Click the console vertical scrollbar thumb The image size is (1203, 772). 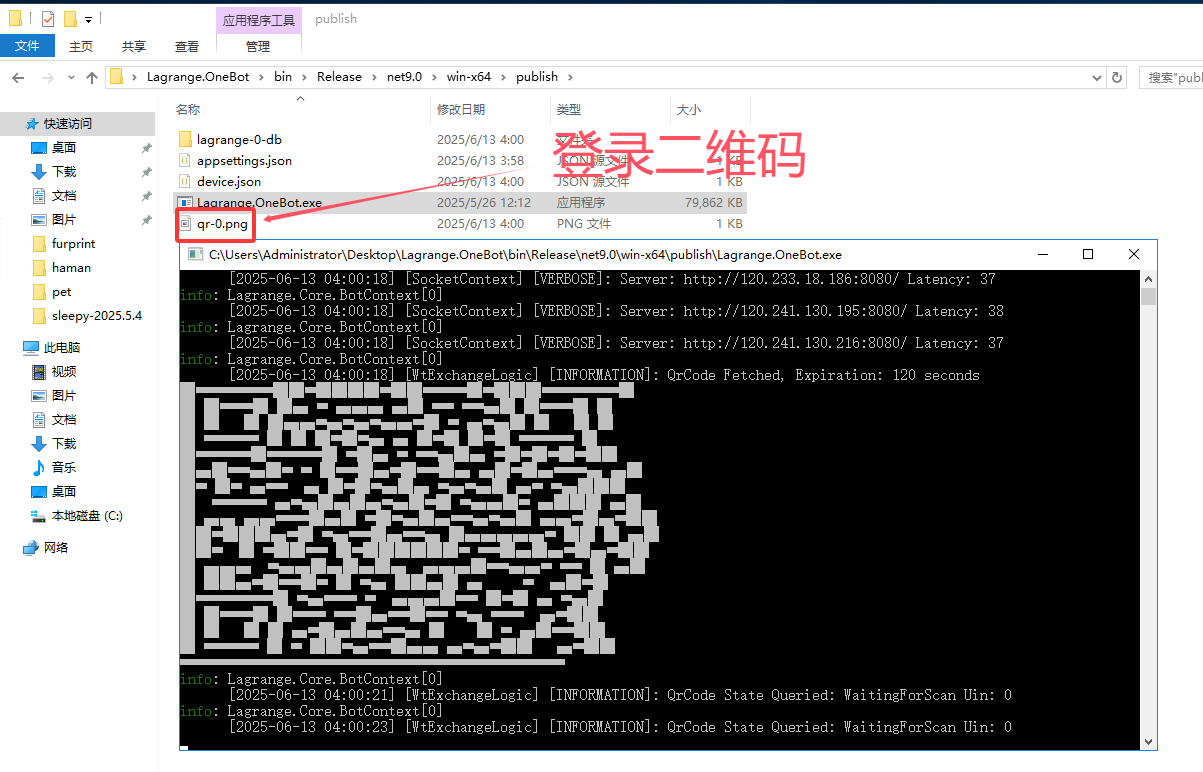pyautogui.click(x=1149, y=296)
